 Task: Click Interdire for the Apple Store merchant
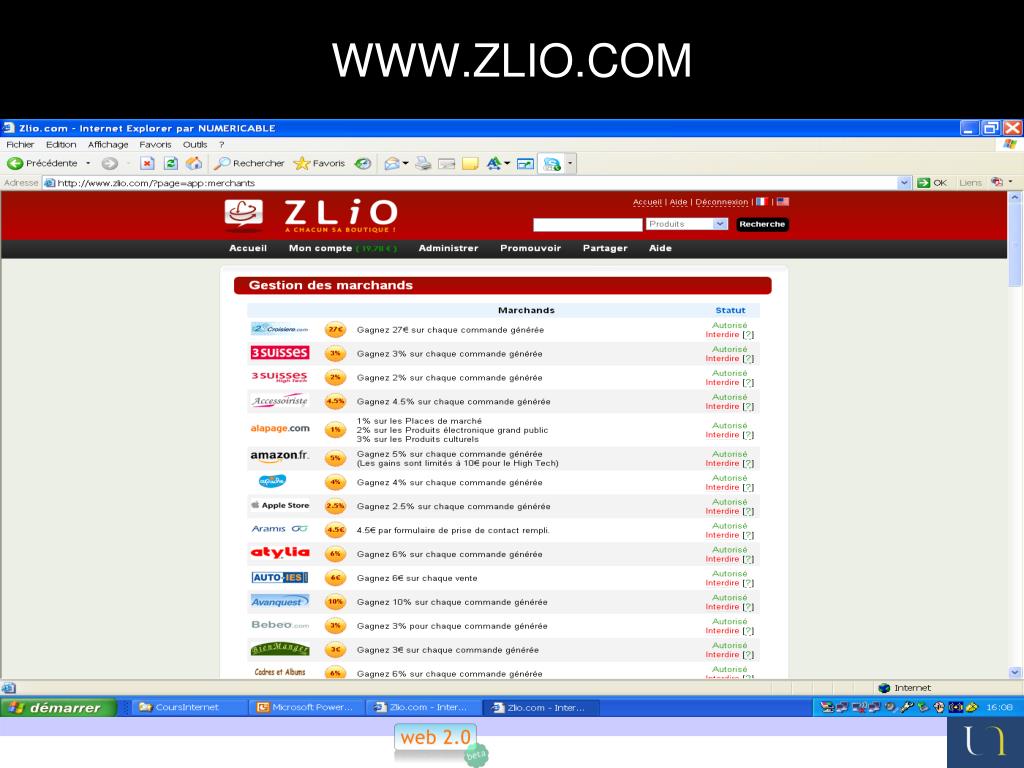722,511
